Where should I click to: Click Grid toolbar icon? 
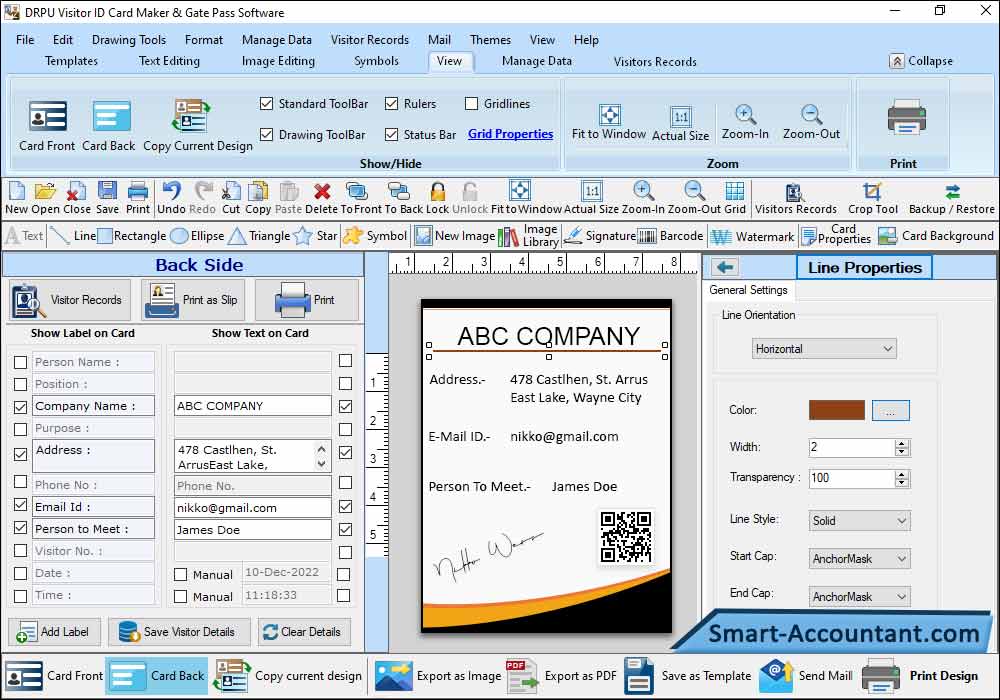click(735, 191)
